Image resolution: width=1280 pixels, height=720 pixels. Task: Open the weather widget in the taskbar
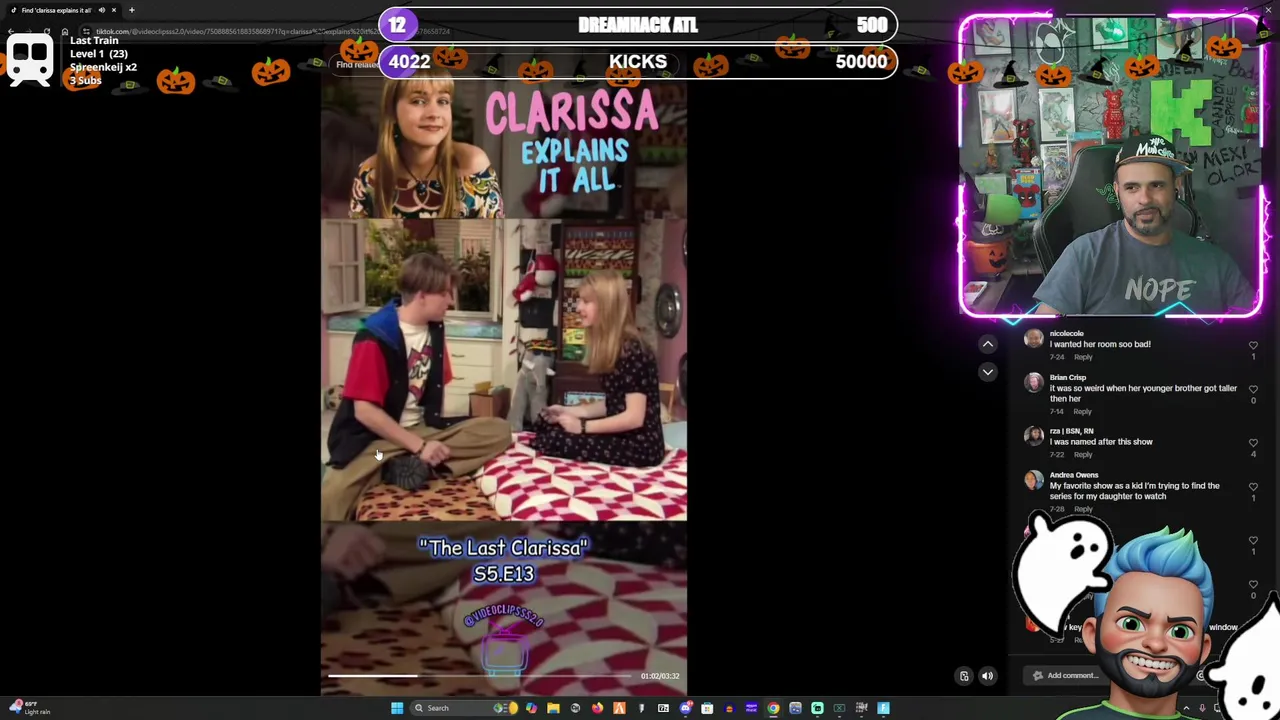[30, 708]
